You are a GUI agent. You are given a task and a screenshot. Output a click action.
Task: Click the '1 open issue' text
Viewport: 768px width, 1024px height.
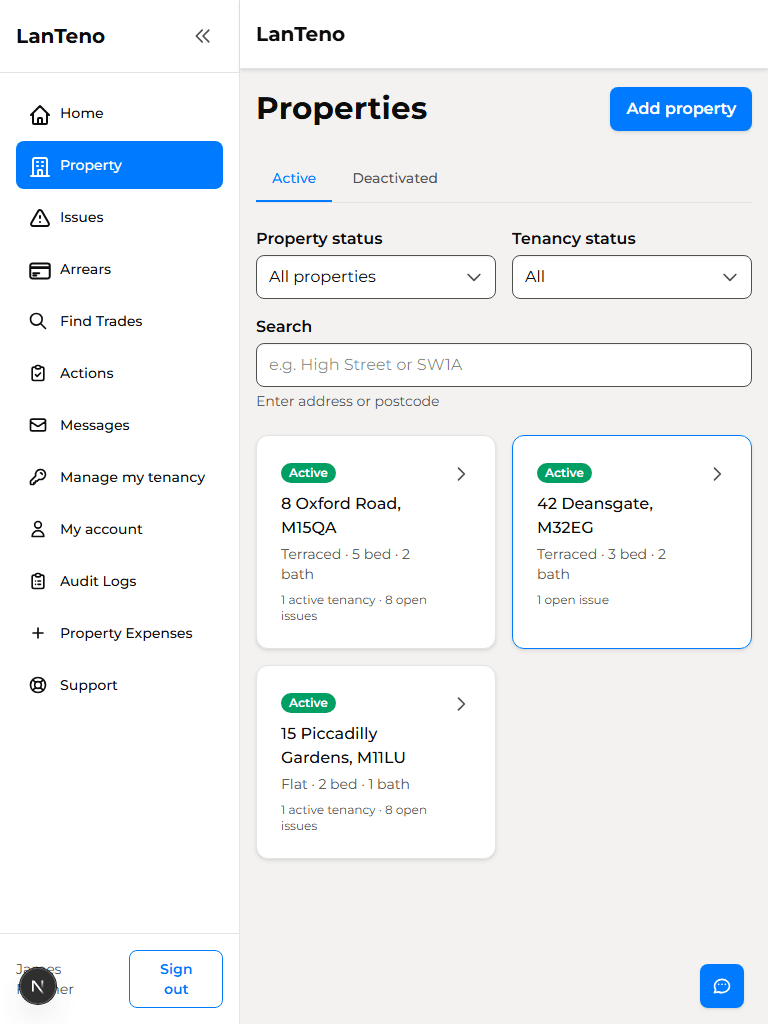tap(573, 600)
